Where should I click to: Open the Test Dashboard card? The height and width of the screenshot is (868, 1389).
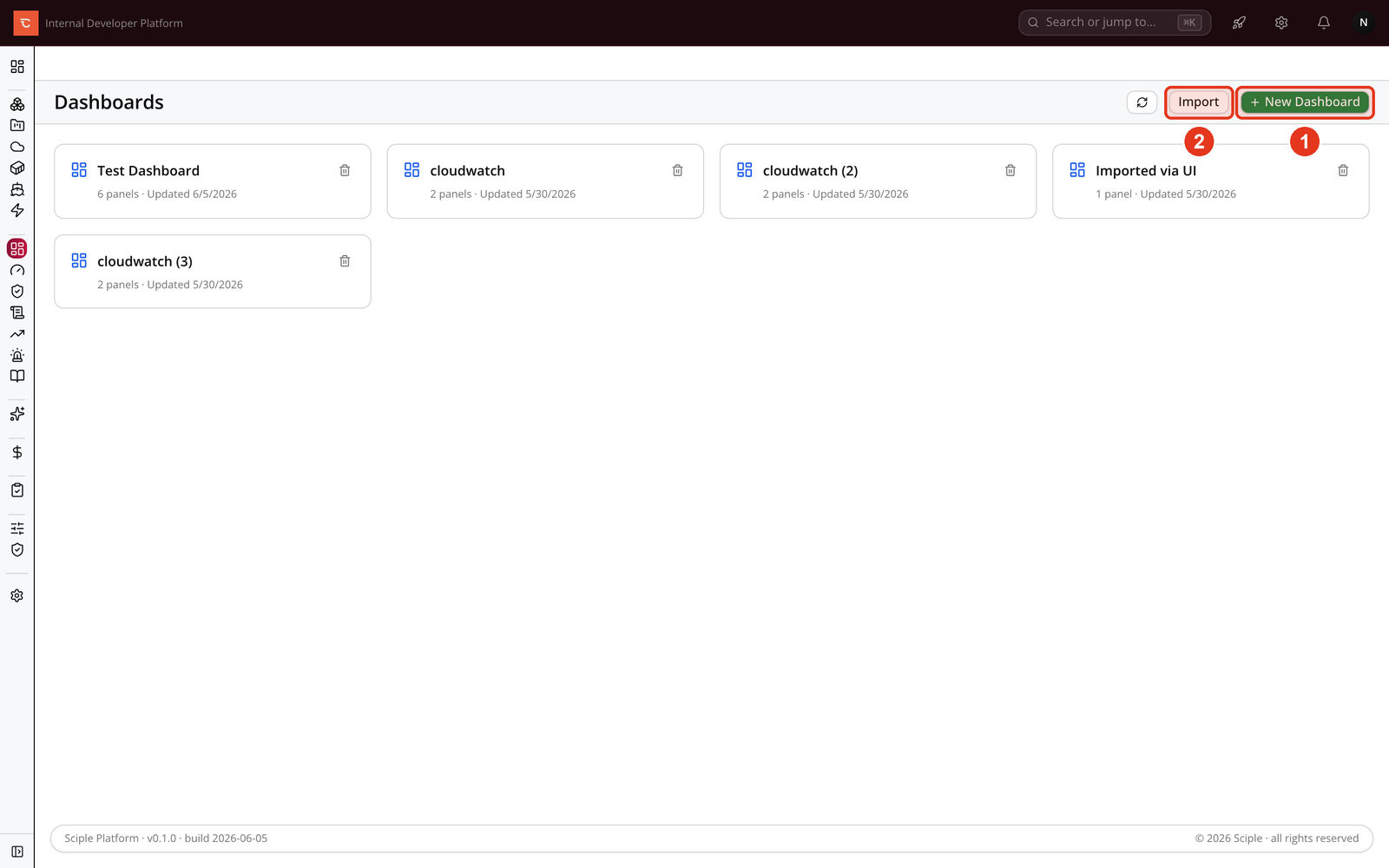click(213, 181)
